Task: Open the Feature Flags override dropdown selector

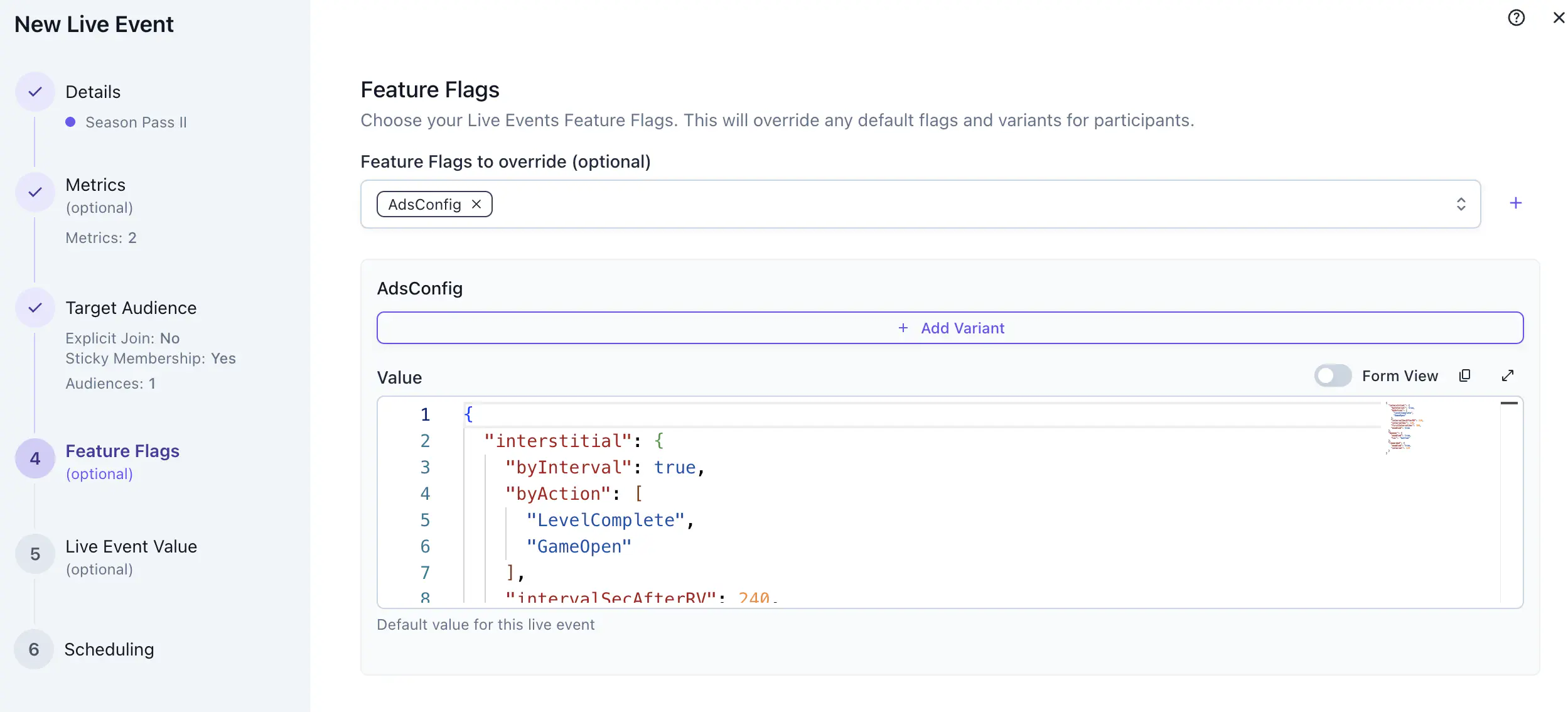Action: [1461, 203]
